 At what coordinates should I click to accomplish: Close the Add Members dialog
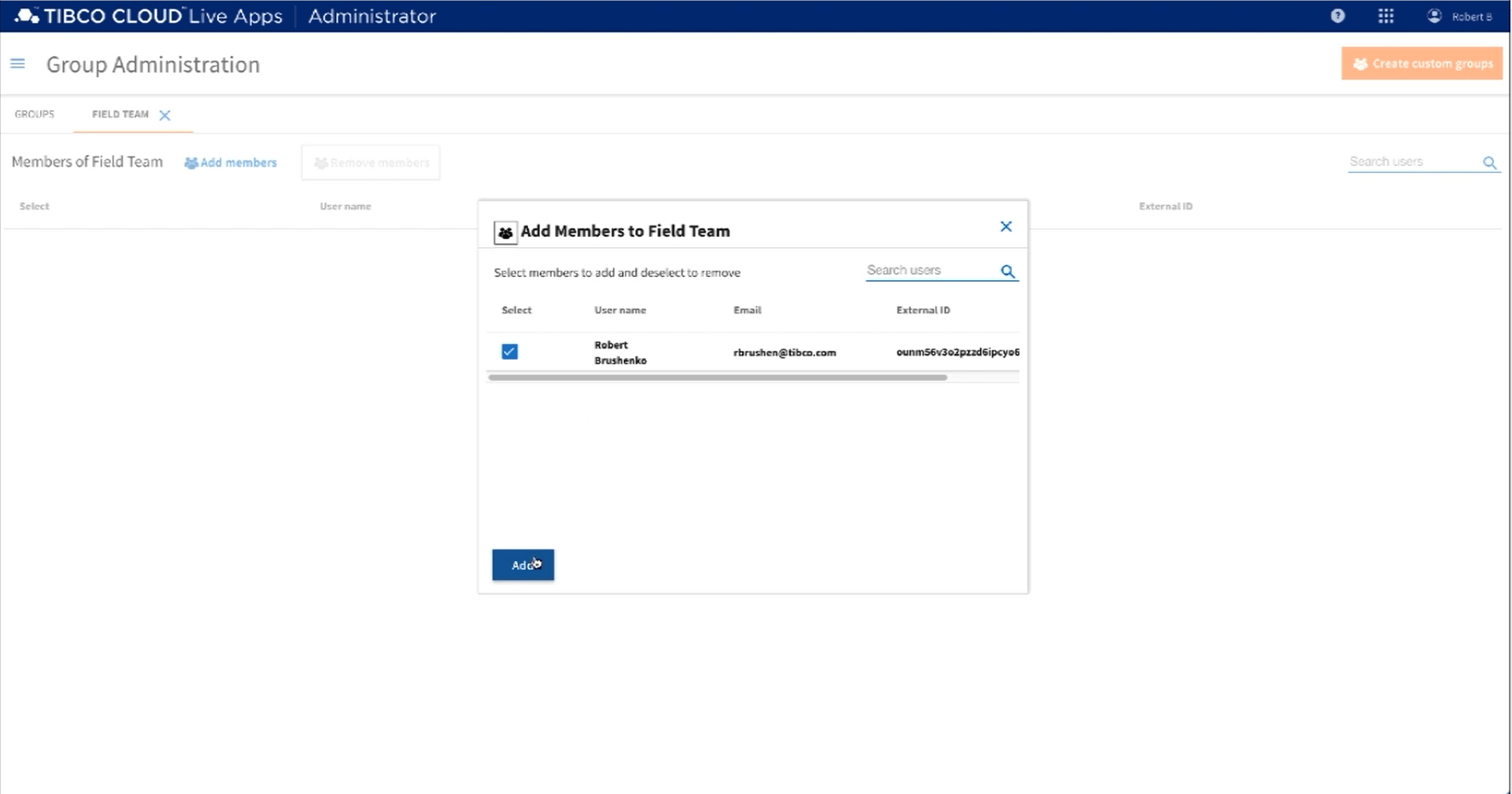(1006, 227)
